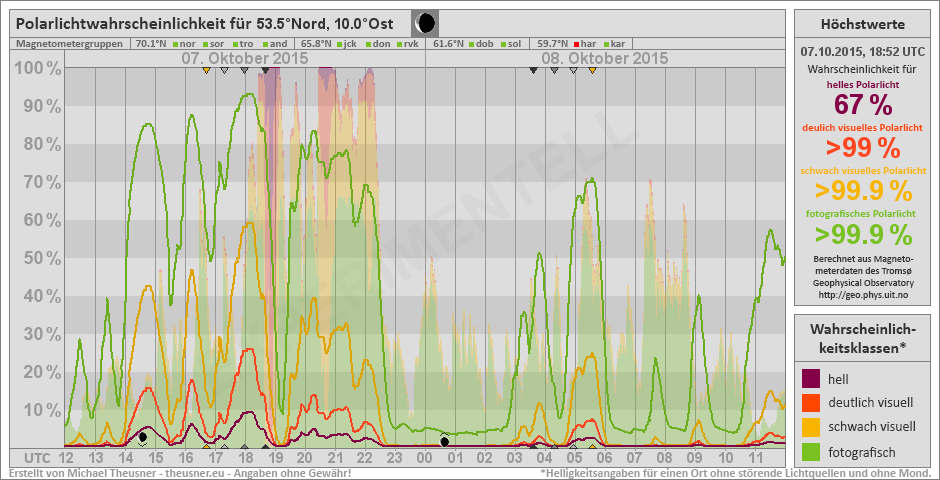Viewport: 940px width, 480px height.
Task: Click the black moon marker near 14 UTC
Action: click(x=143, y=437)
